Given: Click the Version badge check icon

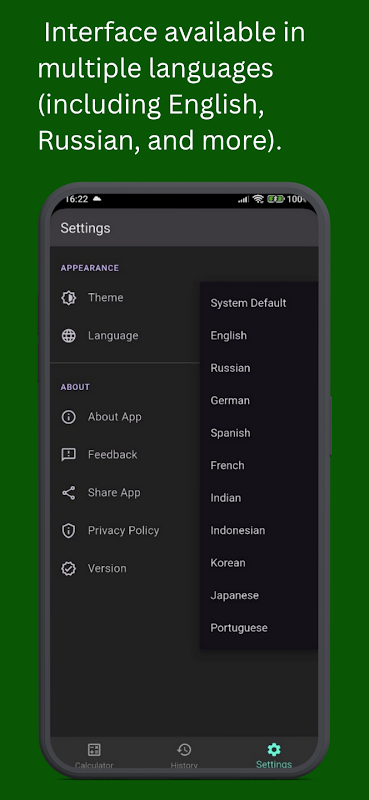Looking at the screenshot, I should point(68,568).
